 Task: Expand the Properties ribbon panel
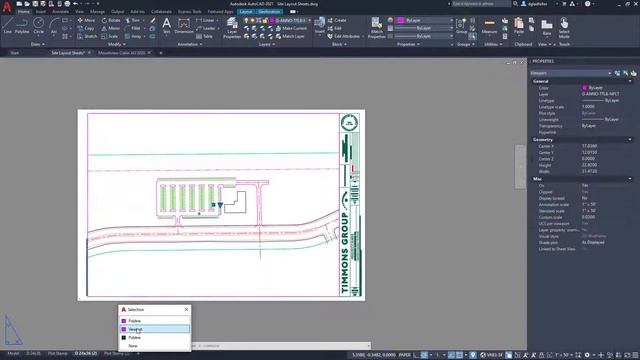click(x=408, y=44)
